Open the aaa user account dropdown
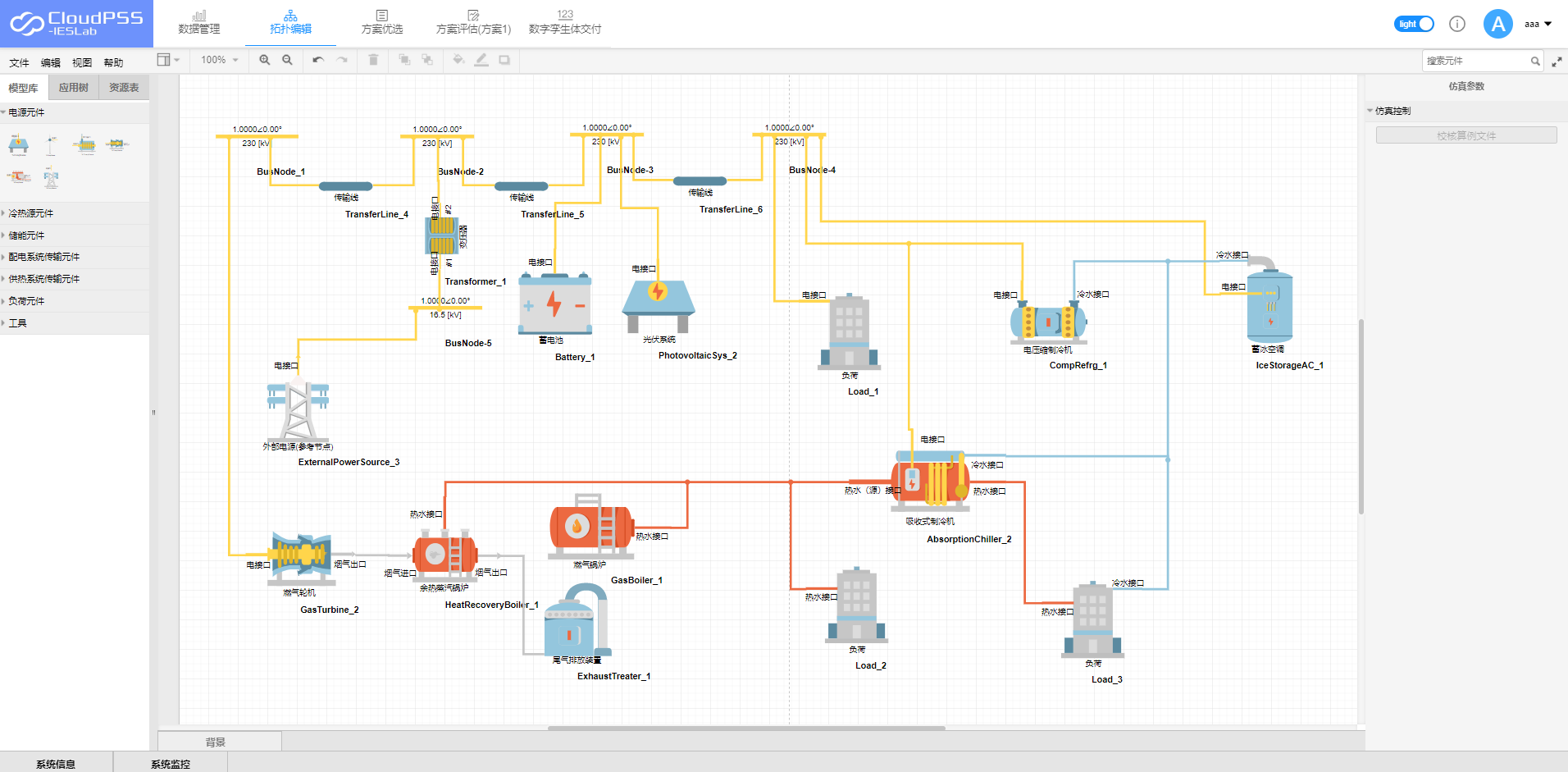 [x=1538, y=24]
